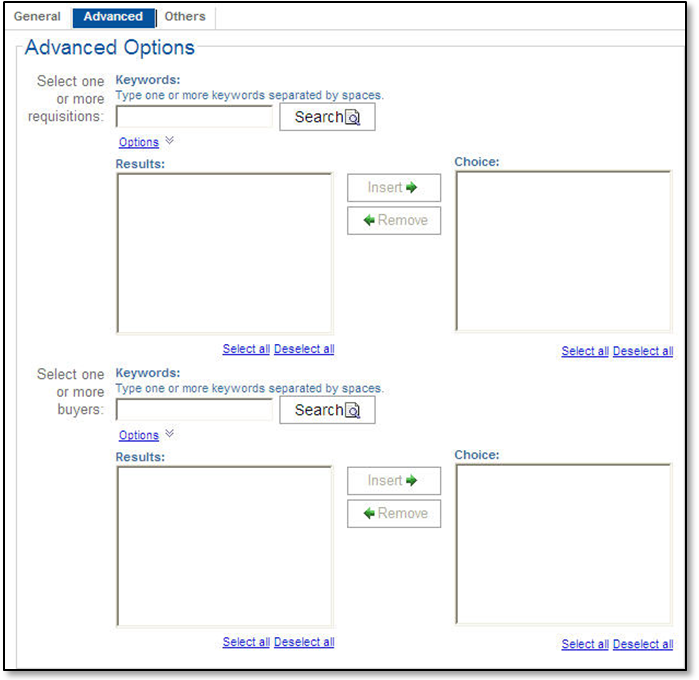This screenshot has height=680, width=699.
Task: Deselect all in requisitions Choice list
Action: point(643,351)
